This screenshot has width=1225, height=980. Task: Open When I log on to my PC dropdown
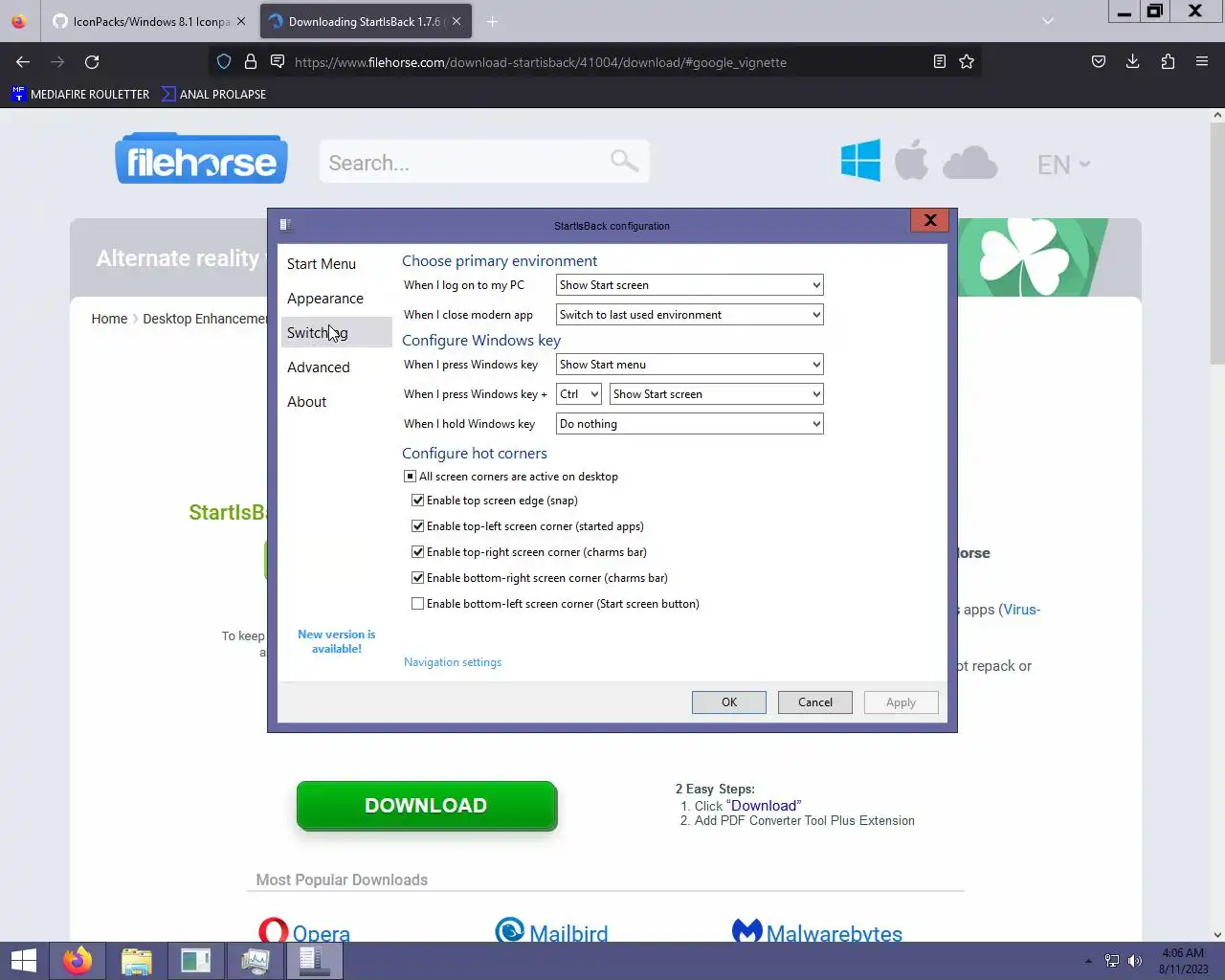(689, 285)
